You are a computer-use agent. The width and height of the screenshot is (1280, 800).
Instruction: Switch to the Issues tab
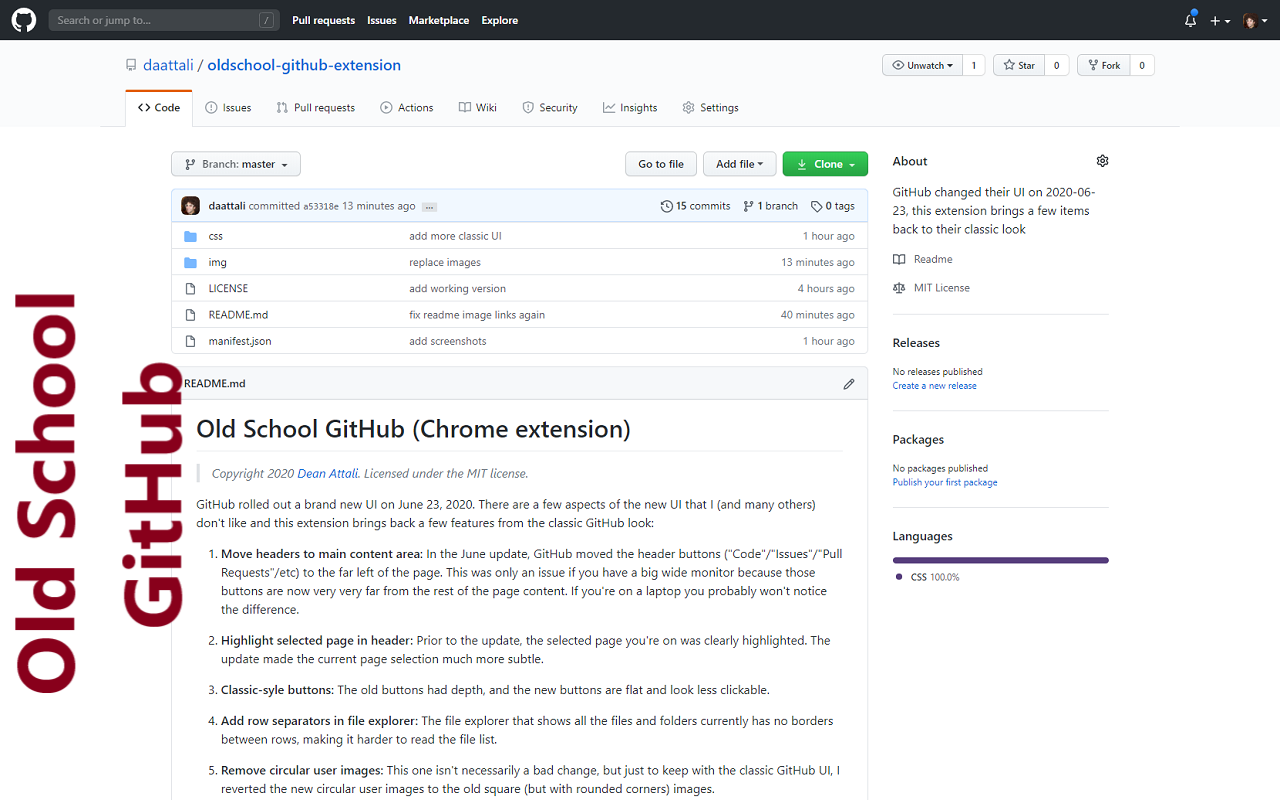228,107
